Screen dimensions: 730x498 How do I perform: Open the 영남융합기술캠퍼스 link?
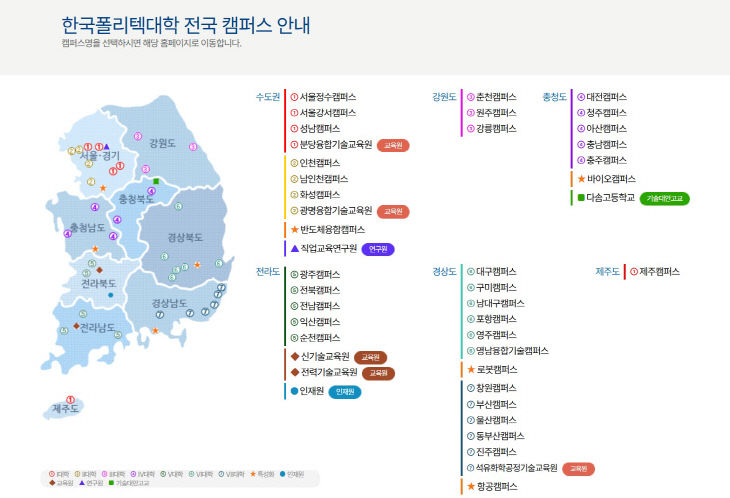[512, 350]
